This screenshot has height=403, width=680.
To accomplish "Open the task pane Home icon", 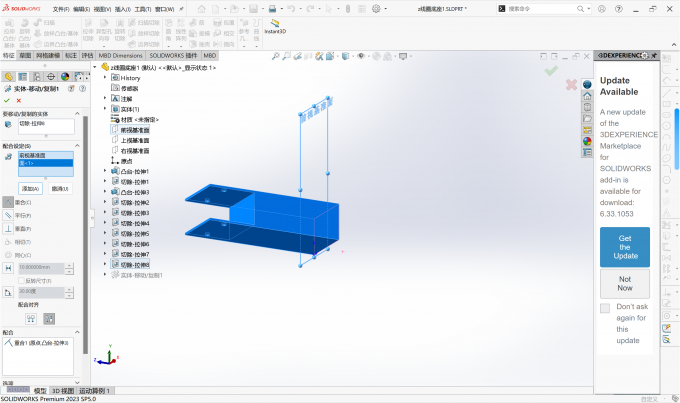I will [x=587, y=96].
